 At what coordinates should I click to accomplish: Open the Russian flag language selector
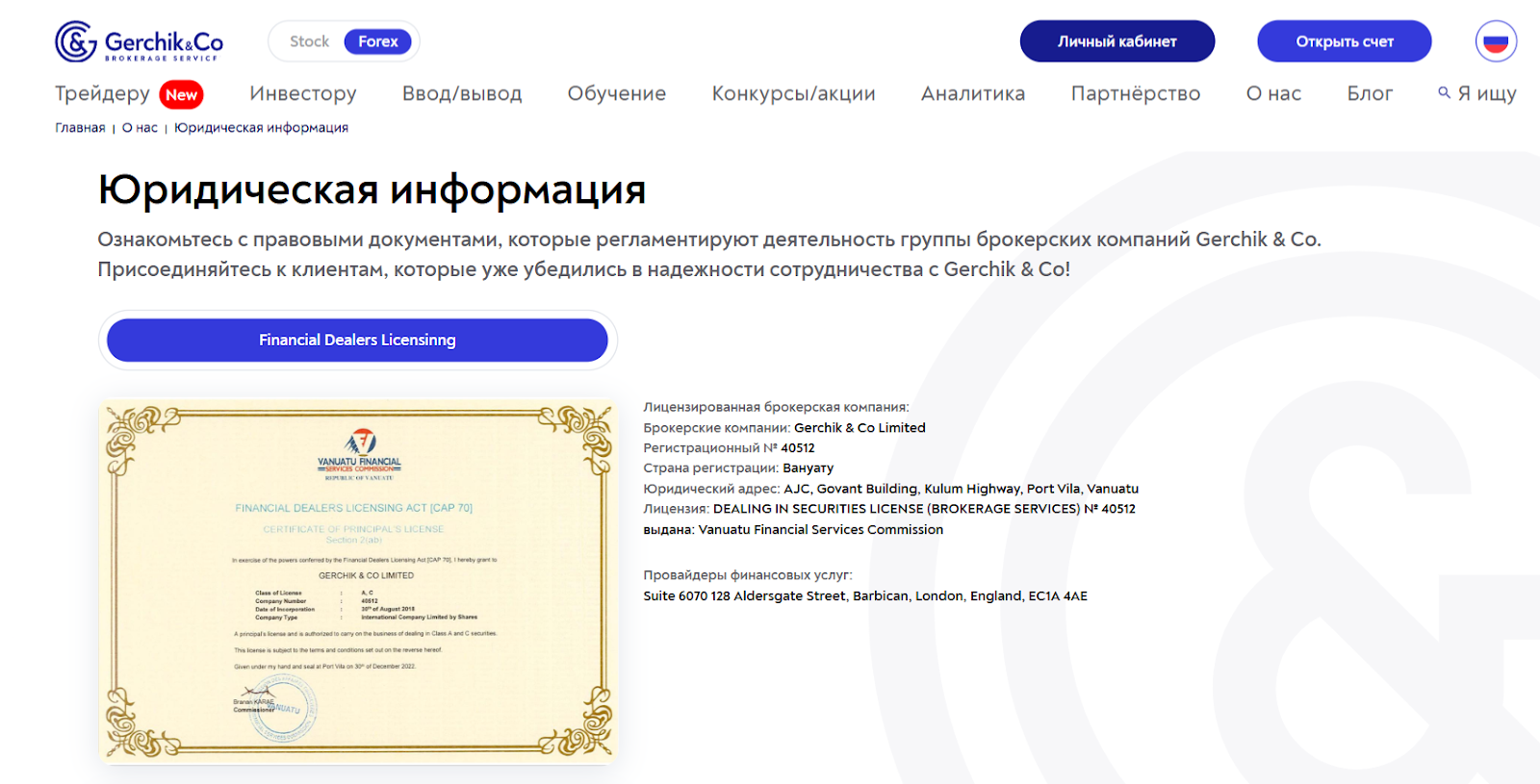[1496, 41]
